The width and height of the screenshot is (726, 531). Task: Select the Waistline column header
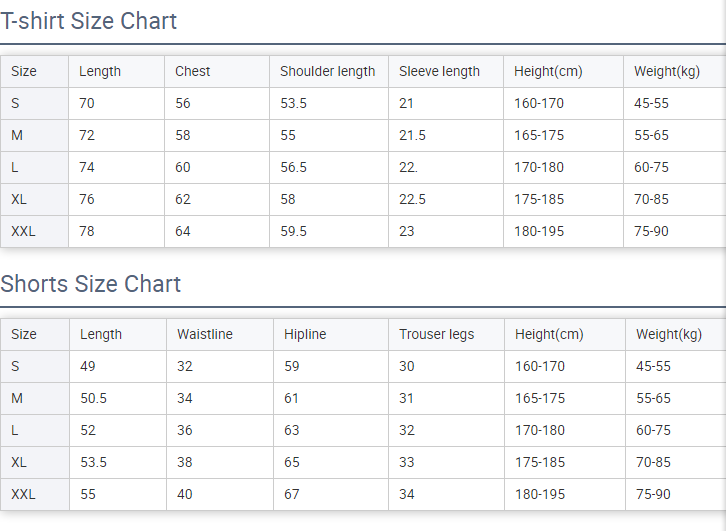(x=205, y=334)
